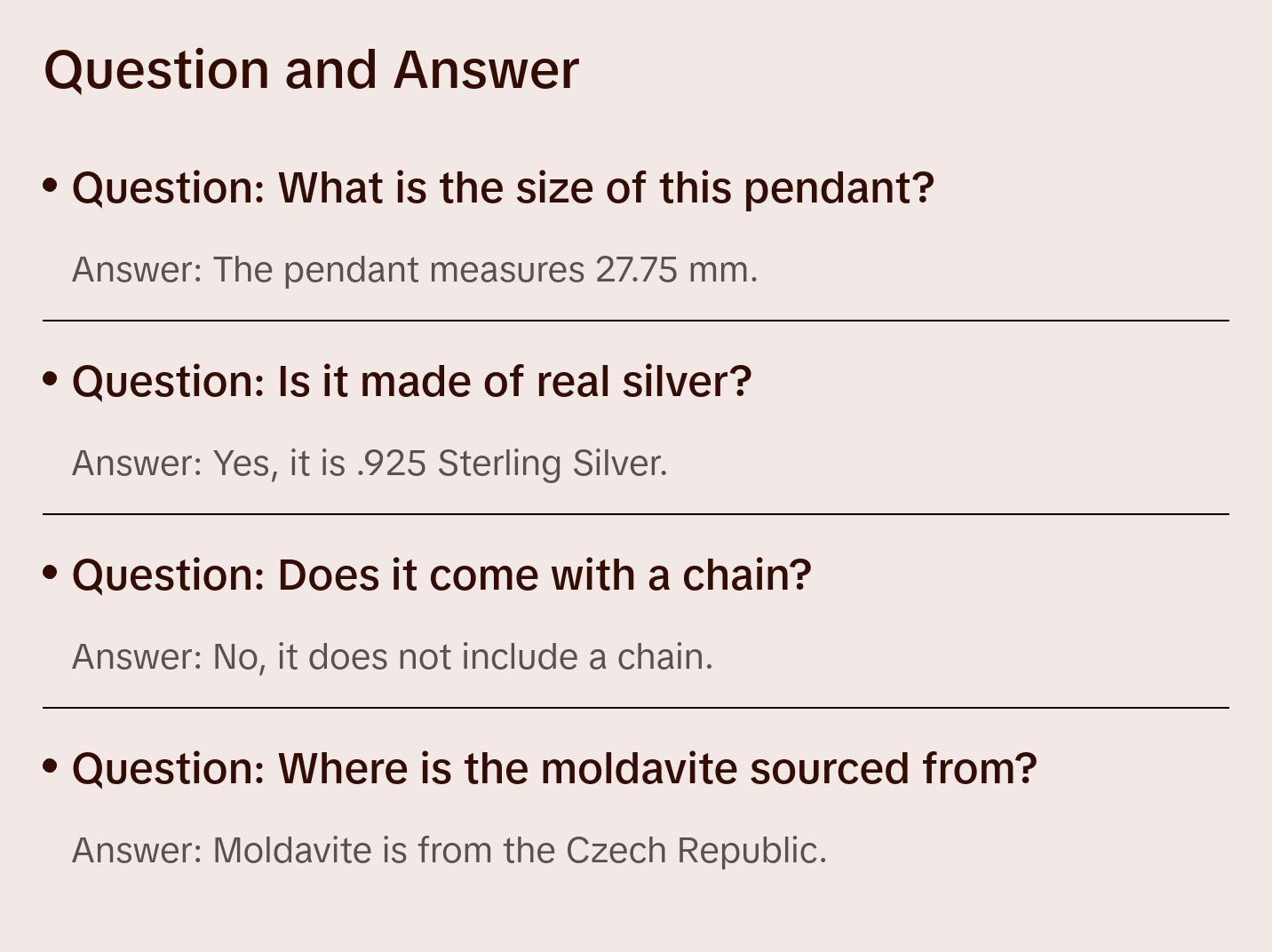Click the bullet beside the chain question
1272x952 pixels.
51,573
